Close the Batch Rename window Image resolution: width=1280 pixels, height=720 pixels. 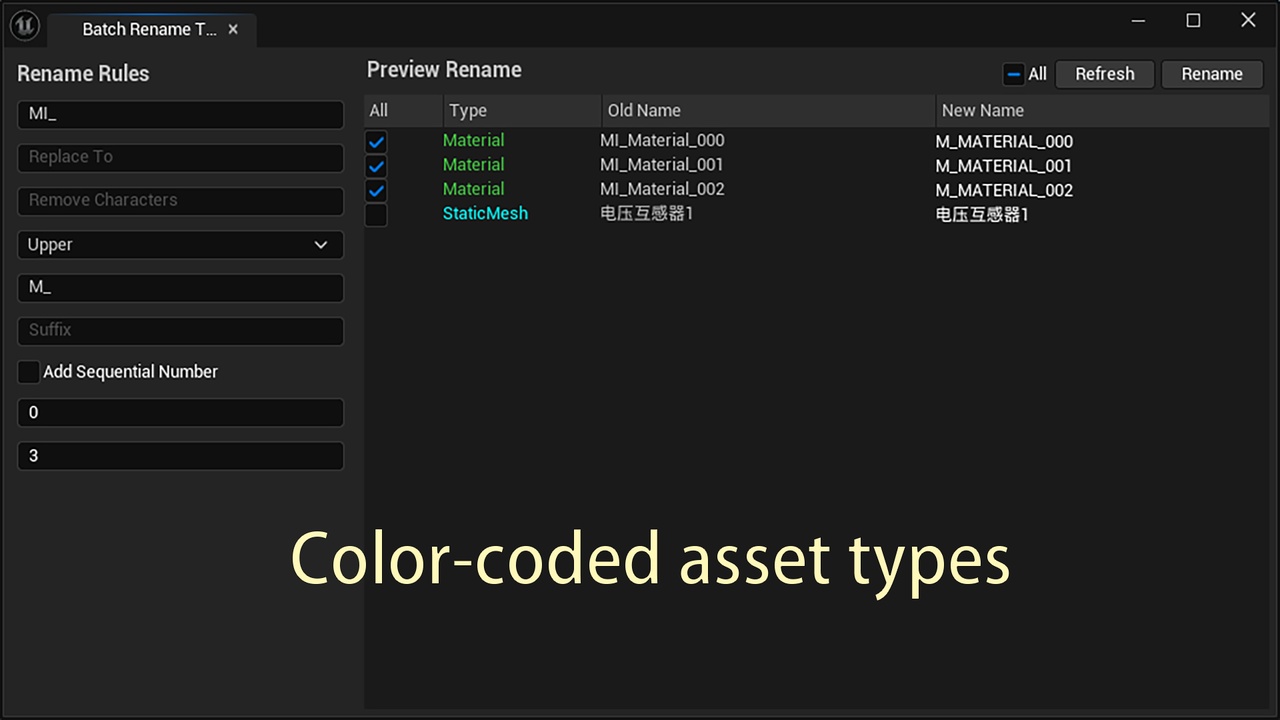pyautogui.click(x=1248, y=20)
